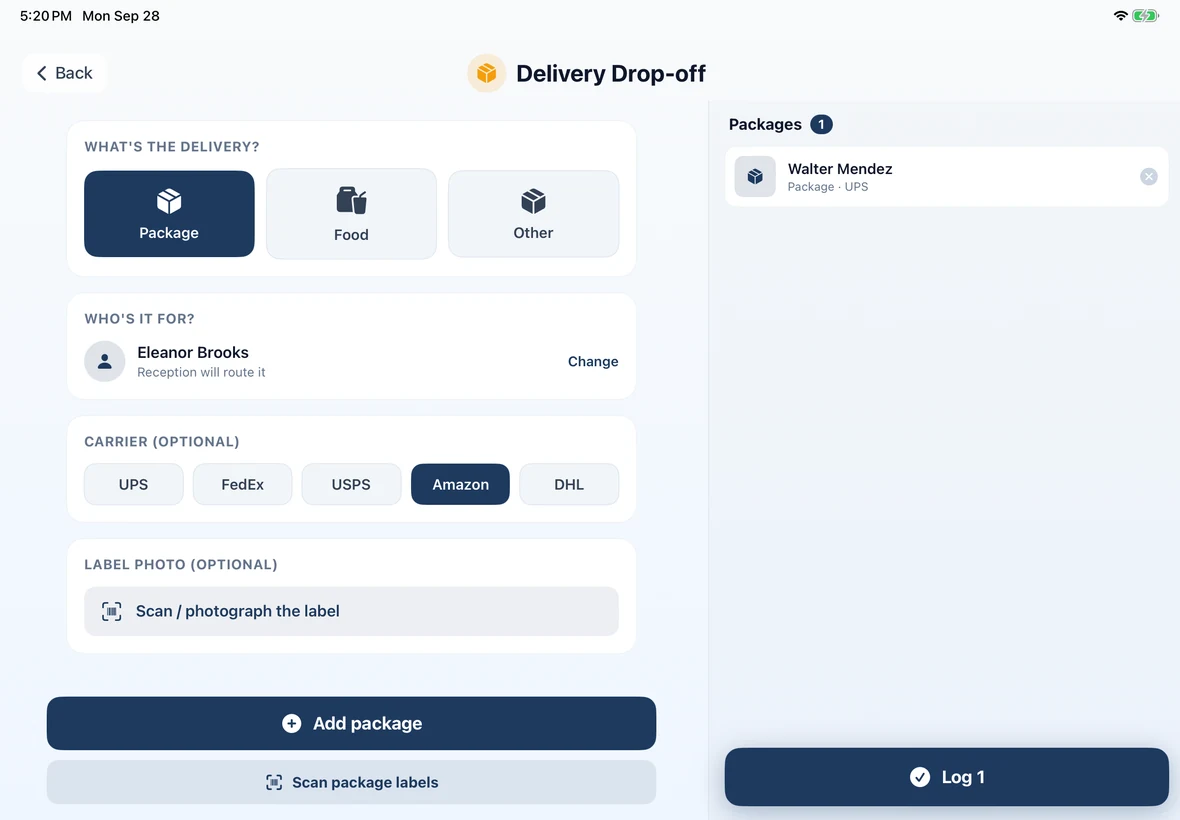The height and width of the screenshot is (820, 1180).
Task: Click the WHO'S IT FOR? heading
Action: 139,319
